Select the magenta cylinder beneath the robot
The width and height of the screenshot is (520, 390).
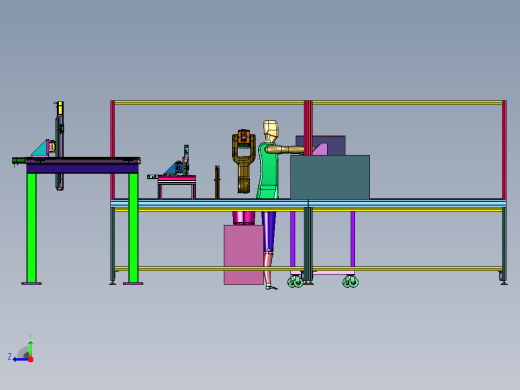pyautogui.click(x=244, y=218)
